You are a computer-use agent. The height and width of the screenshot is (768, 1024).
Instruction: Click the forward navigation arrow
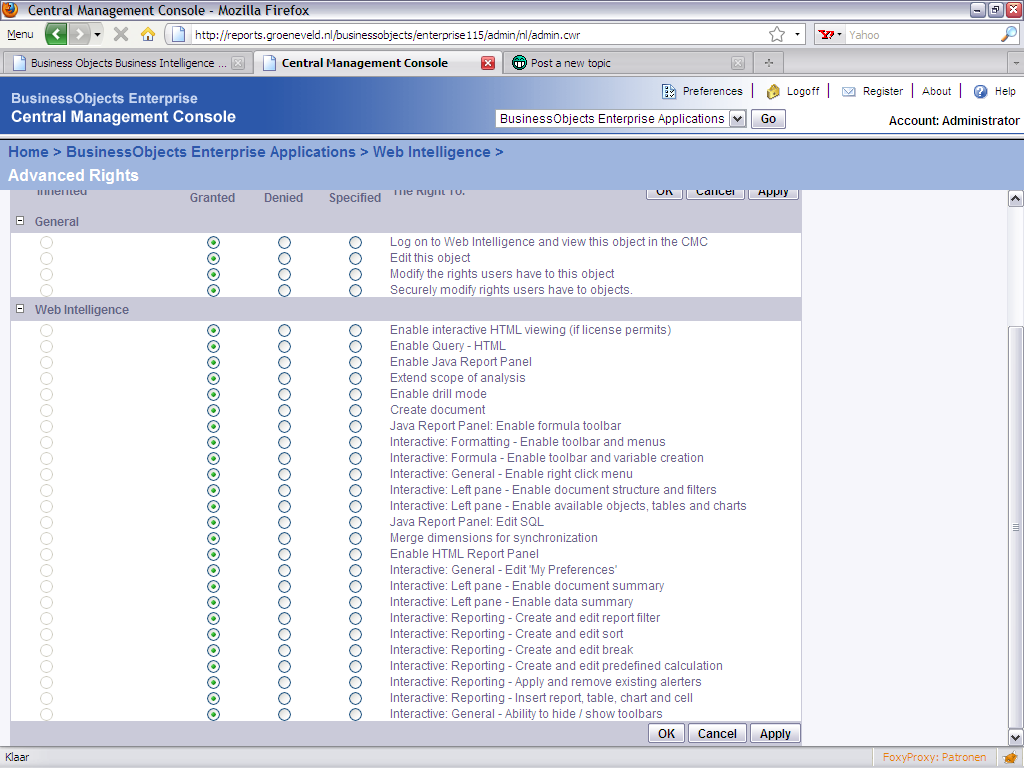[x=79, y=34]
